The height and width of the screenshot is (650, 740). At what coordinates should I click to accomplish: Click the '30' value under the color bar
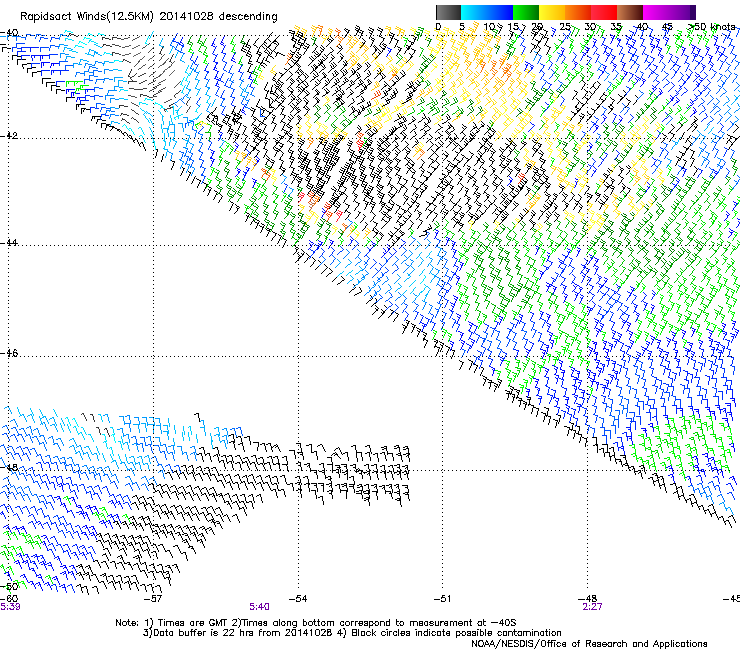click(x=590, y=27)
